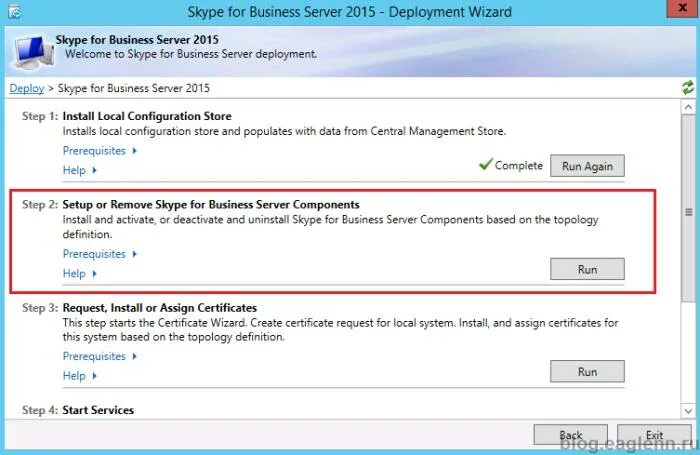This screenshot has height=455, width=700.
Task: Expand Help under Step 3
Action: click(x=80, y=376)
